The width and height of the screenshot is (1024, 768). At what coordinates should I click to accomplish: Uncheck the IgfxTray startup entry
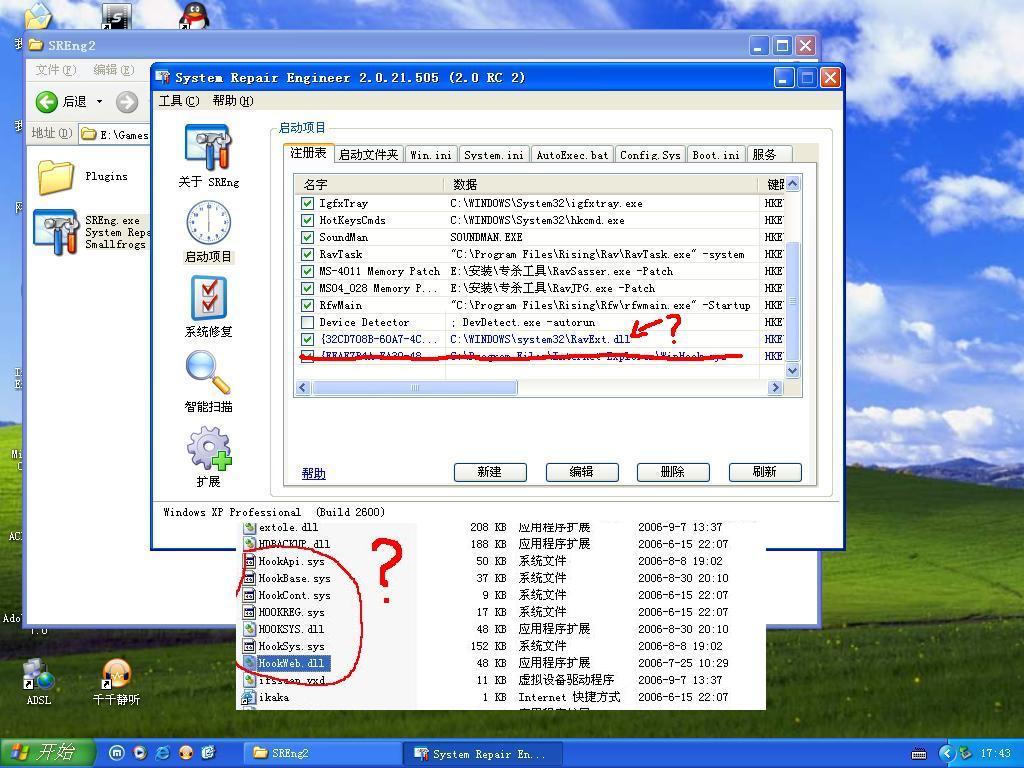307,203
